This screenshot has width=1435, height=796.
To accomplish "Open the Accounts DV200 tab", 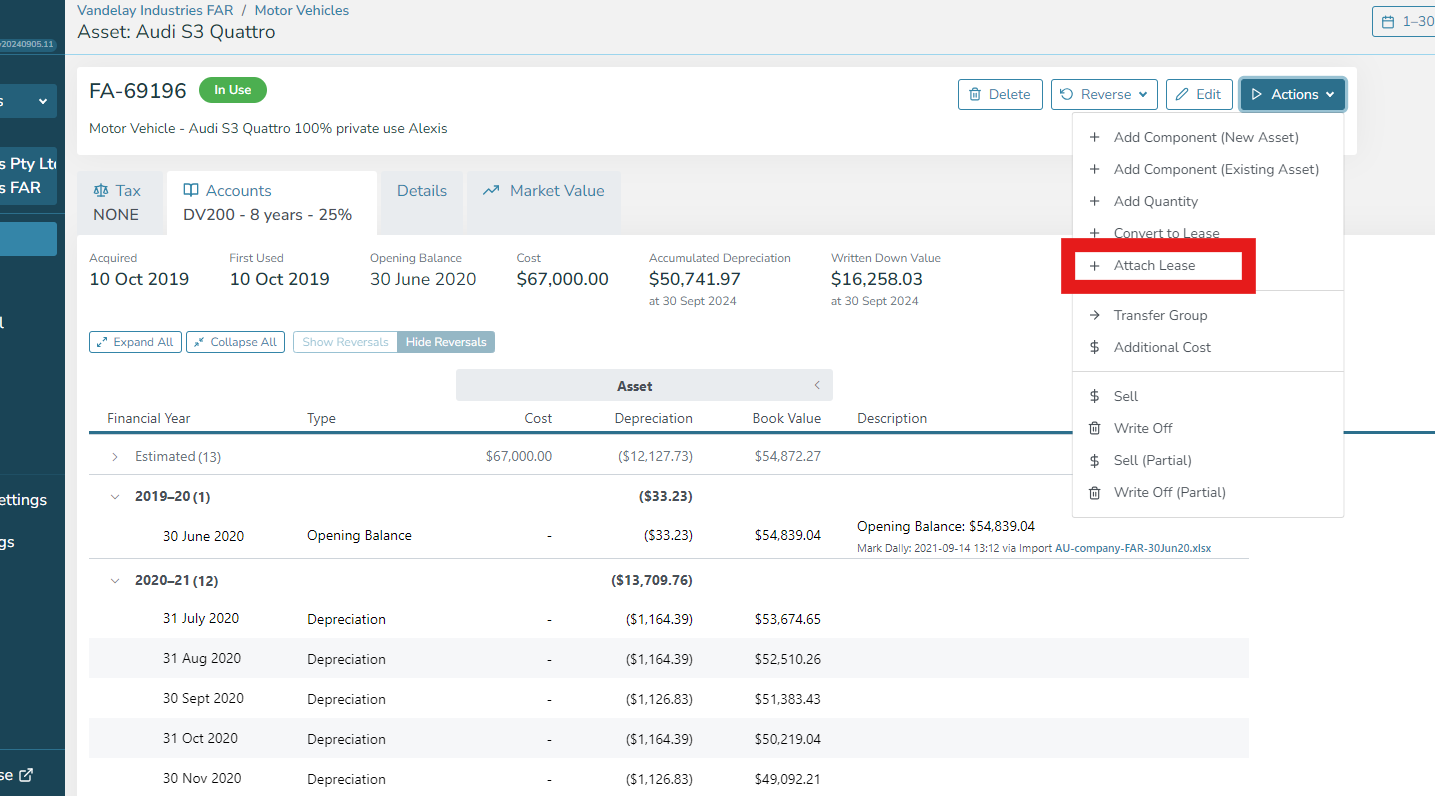I will click(x=271, y=202).
